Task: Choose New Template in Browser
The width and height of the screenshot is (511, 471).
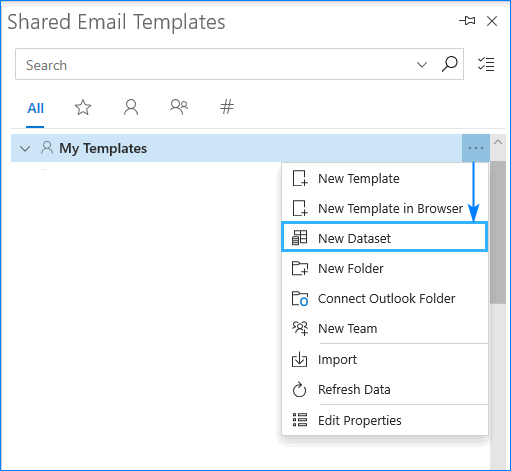Action: [x=385, y=209]
